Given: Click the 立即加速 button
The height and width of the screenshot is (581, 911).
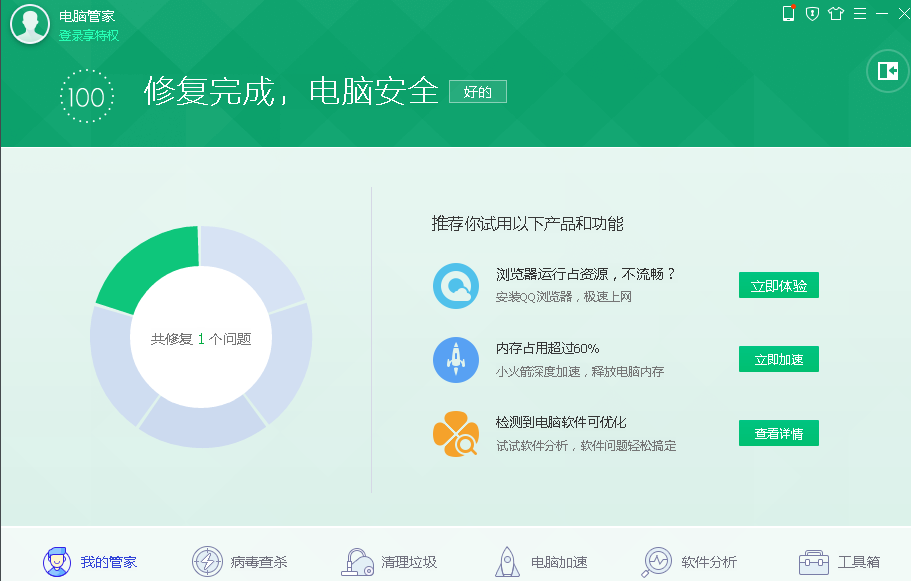Looking at the screenshot, I should [x=779, y=359].
